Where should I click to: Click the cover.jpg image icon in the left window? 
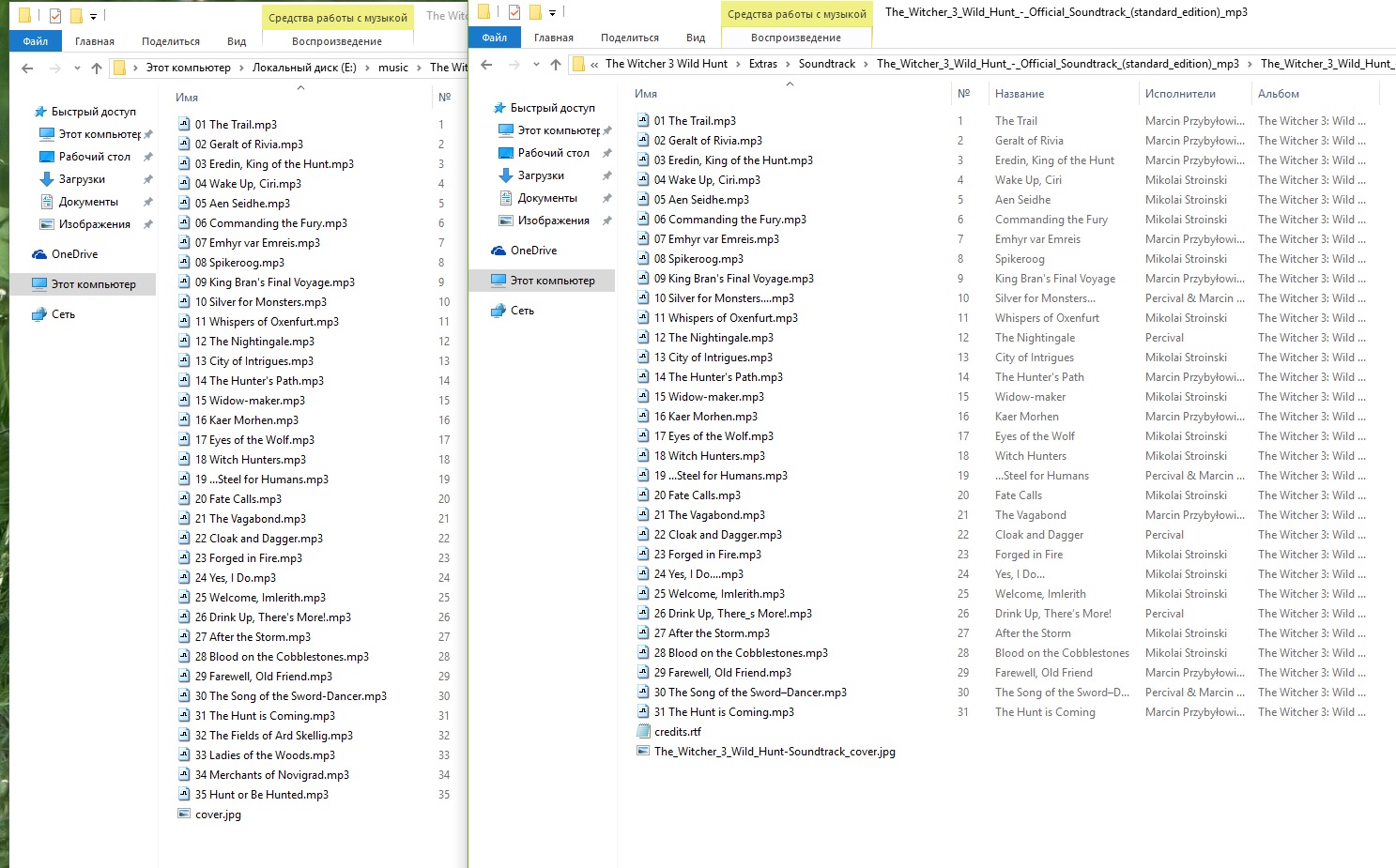pyautogui.click(x=184, y=815)
